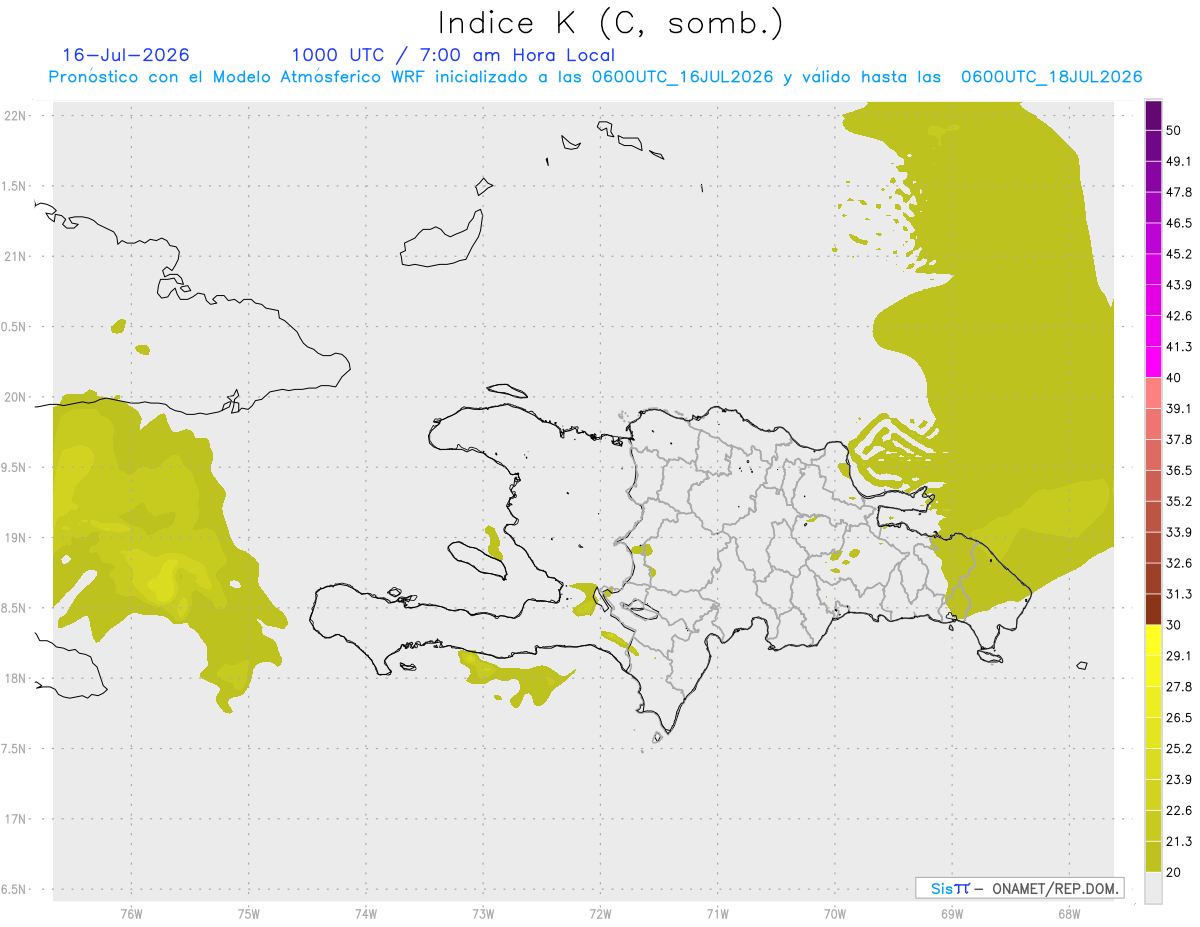The width and height of the screenshot is (1200, 927).
Task: Click the '41.3' colorbar label
Action: [x=1179, y=348]
